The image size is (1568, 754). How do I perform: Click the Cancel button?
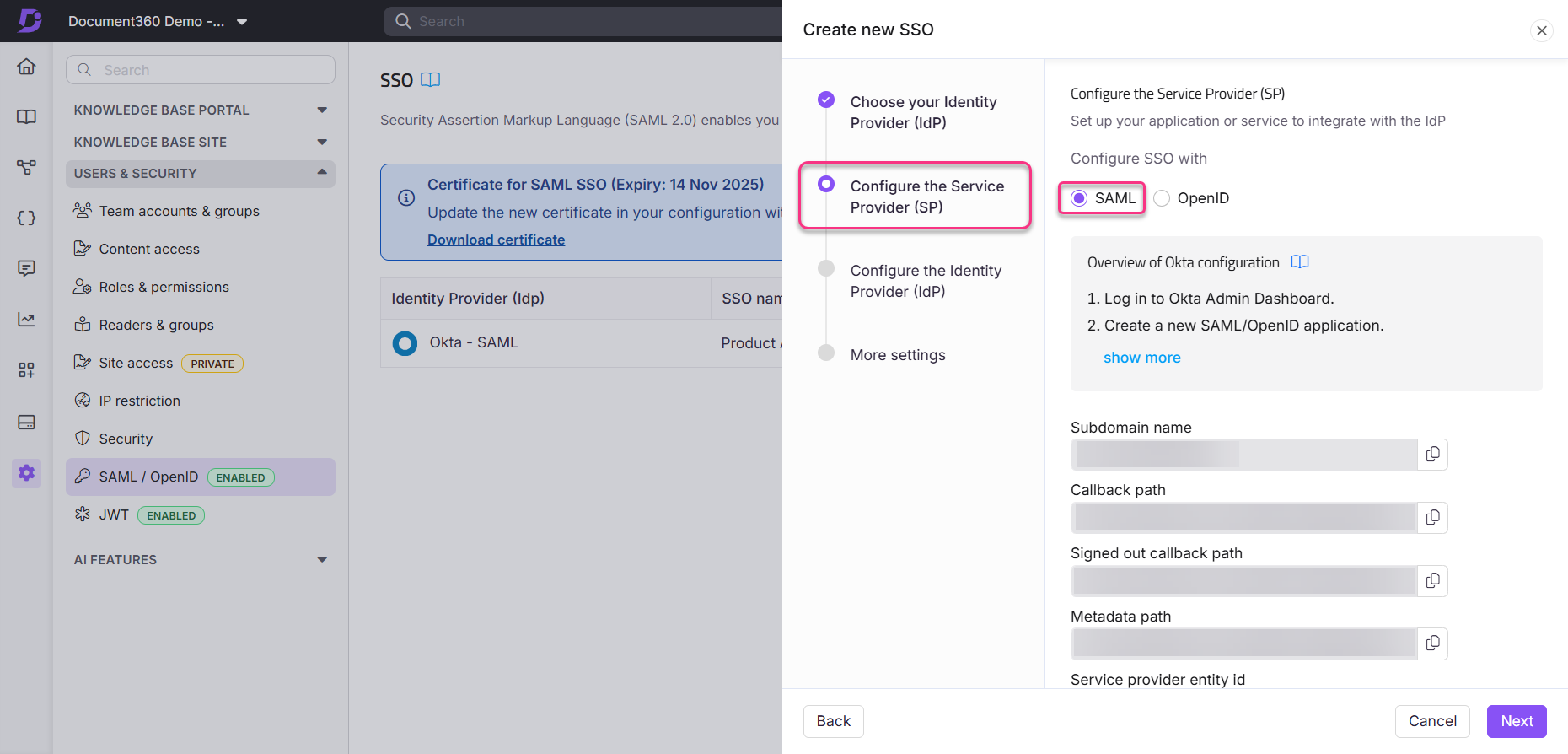pyautogui.click(x=1432, y=721)
